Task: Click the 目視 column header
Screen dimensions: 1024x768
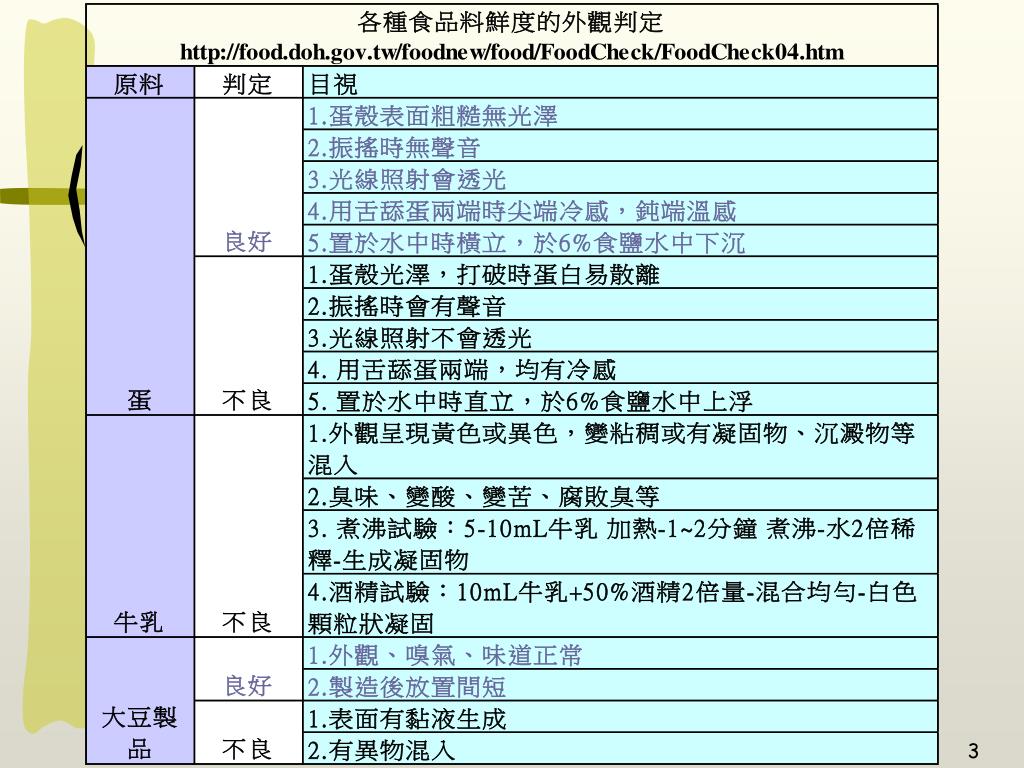Action: [x=620, y=83]
